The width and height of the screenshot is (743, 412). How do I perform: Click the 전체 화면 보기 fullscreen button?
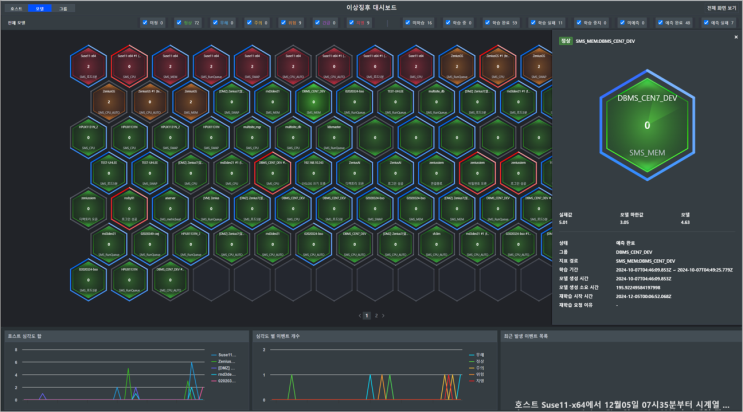pos(721,7)
